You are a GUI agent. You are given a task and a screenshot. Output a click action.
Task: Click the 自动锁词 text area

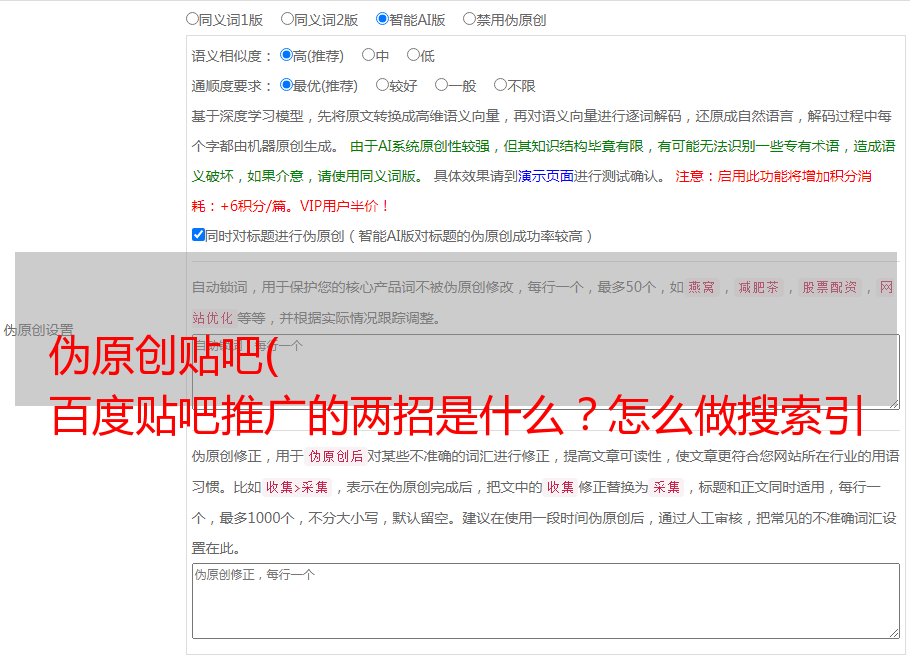pos(546,372)
